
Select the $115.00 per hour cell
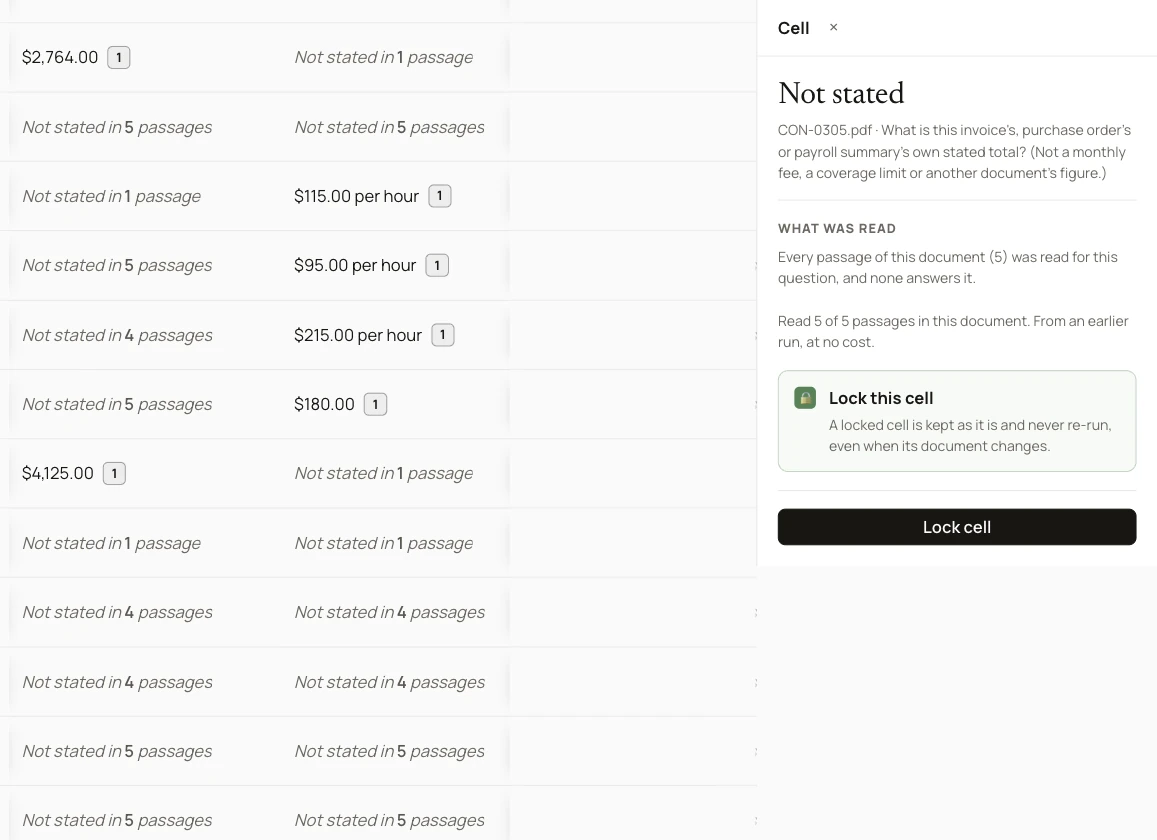395,196
